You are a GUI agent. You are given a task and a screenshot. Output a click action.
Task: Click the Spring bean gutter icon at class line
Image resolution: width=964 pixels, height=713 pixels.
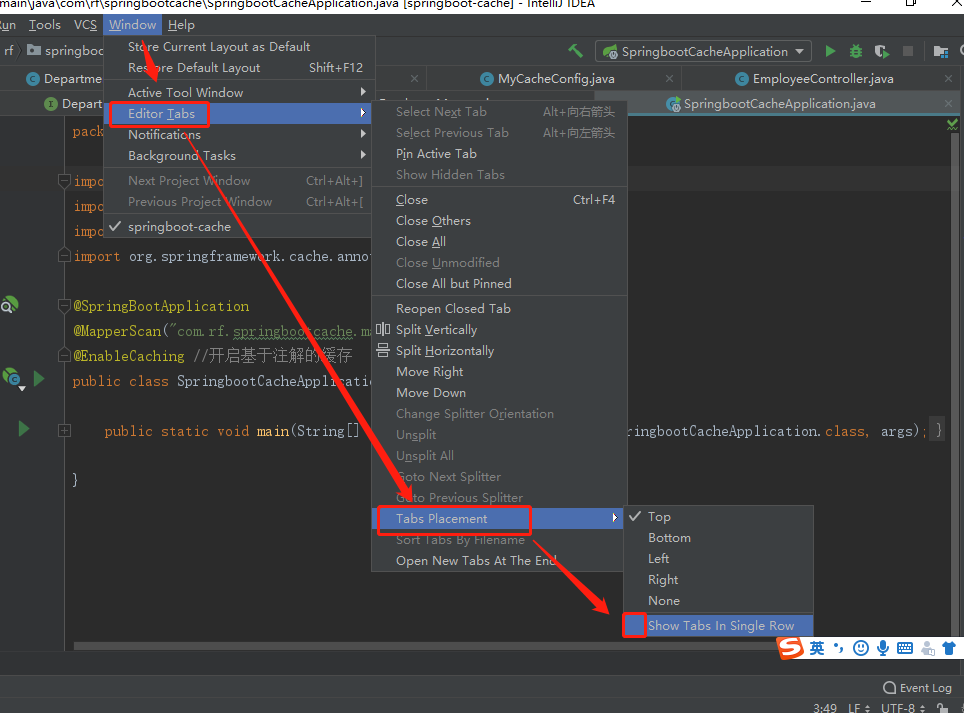[x=13, y=379]
